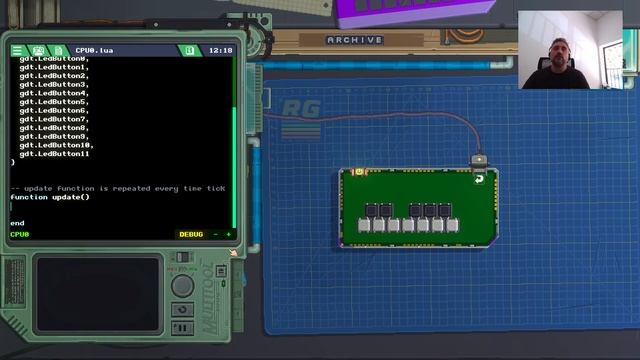Click the second white key from left

click(379, 225)
